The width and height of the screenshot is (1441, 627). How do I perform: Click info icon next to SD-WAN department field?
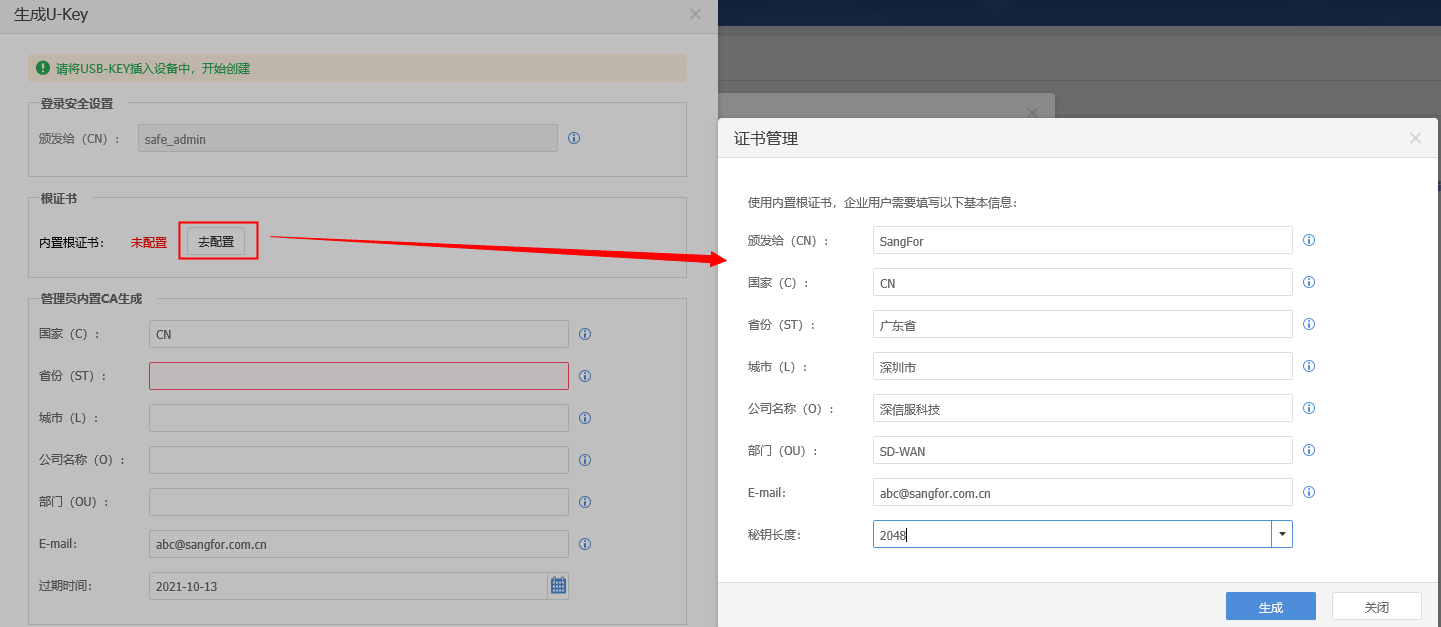[1309, 450]
